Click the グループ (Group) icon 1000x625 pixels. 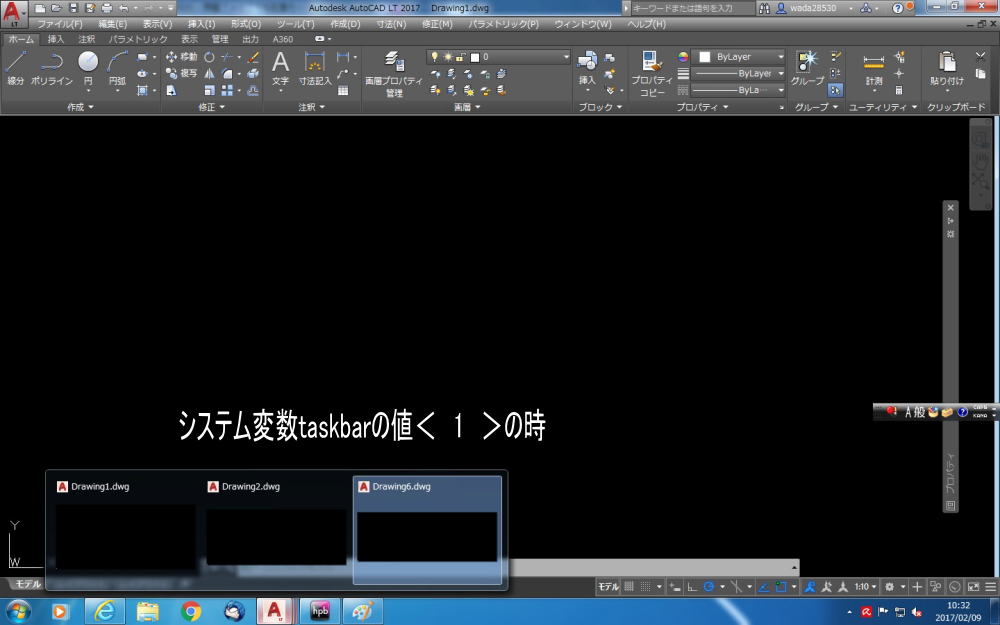(x=807, y=68)
